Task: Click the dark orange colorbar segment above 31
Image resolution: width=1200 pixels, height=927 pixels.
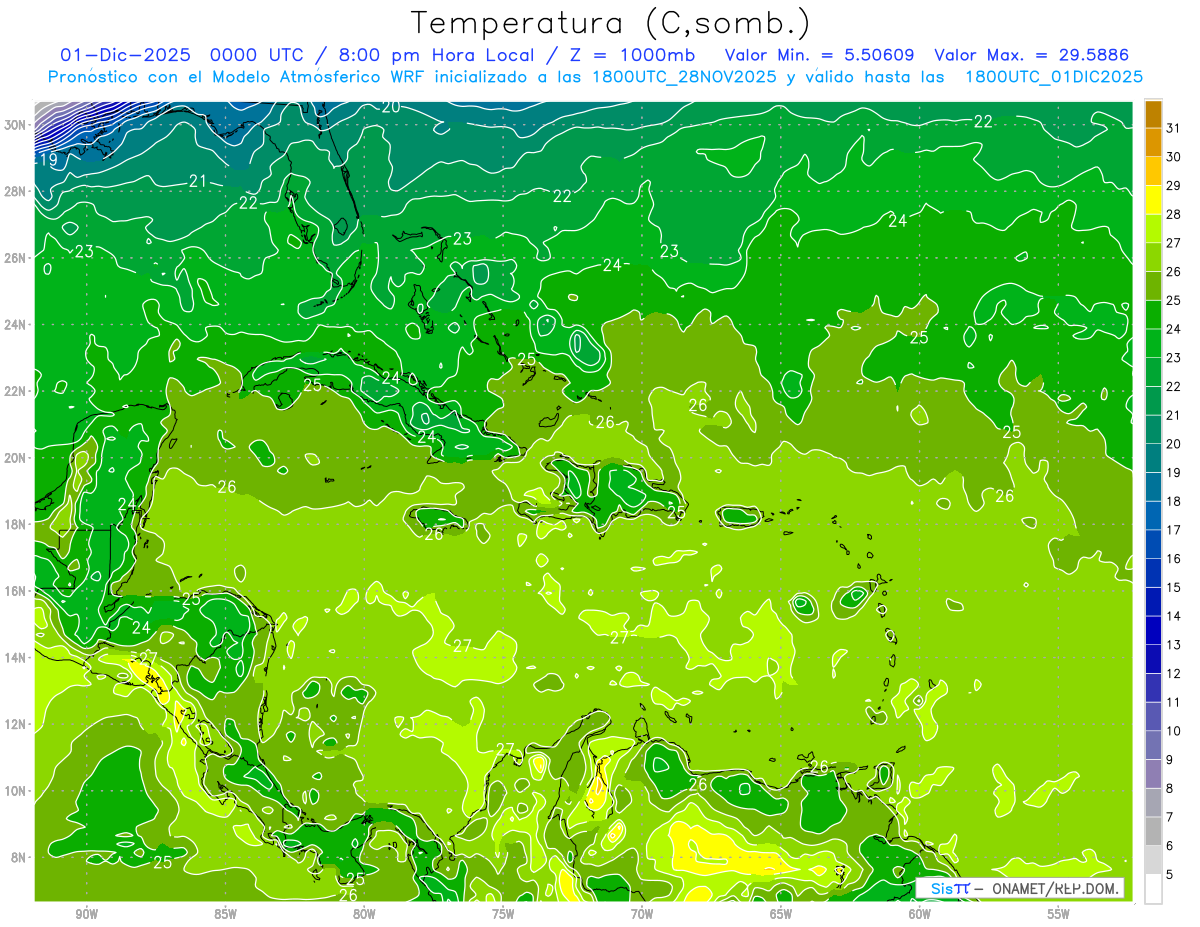Action: 1153,114
